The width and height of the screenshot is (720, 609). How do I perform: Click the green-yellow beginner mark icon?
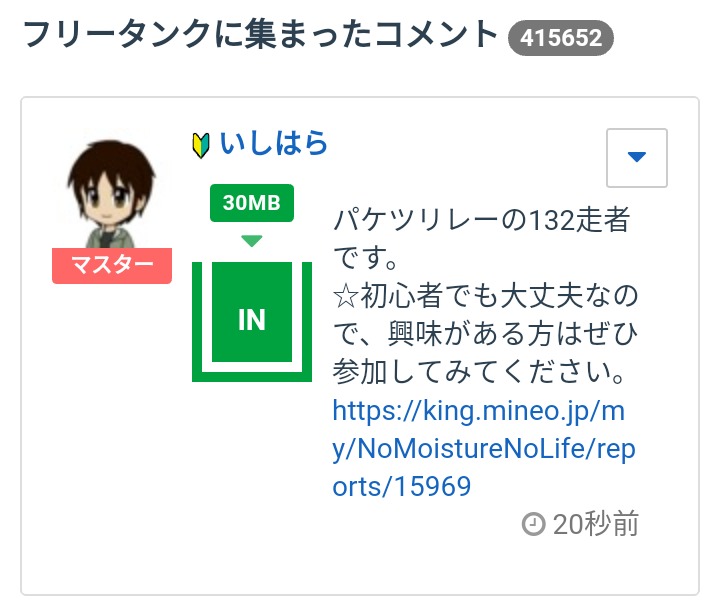click(201, 145)
